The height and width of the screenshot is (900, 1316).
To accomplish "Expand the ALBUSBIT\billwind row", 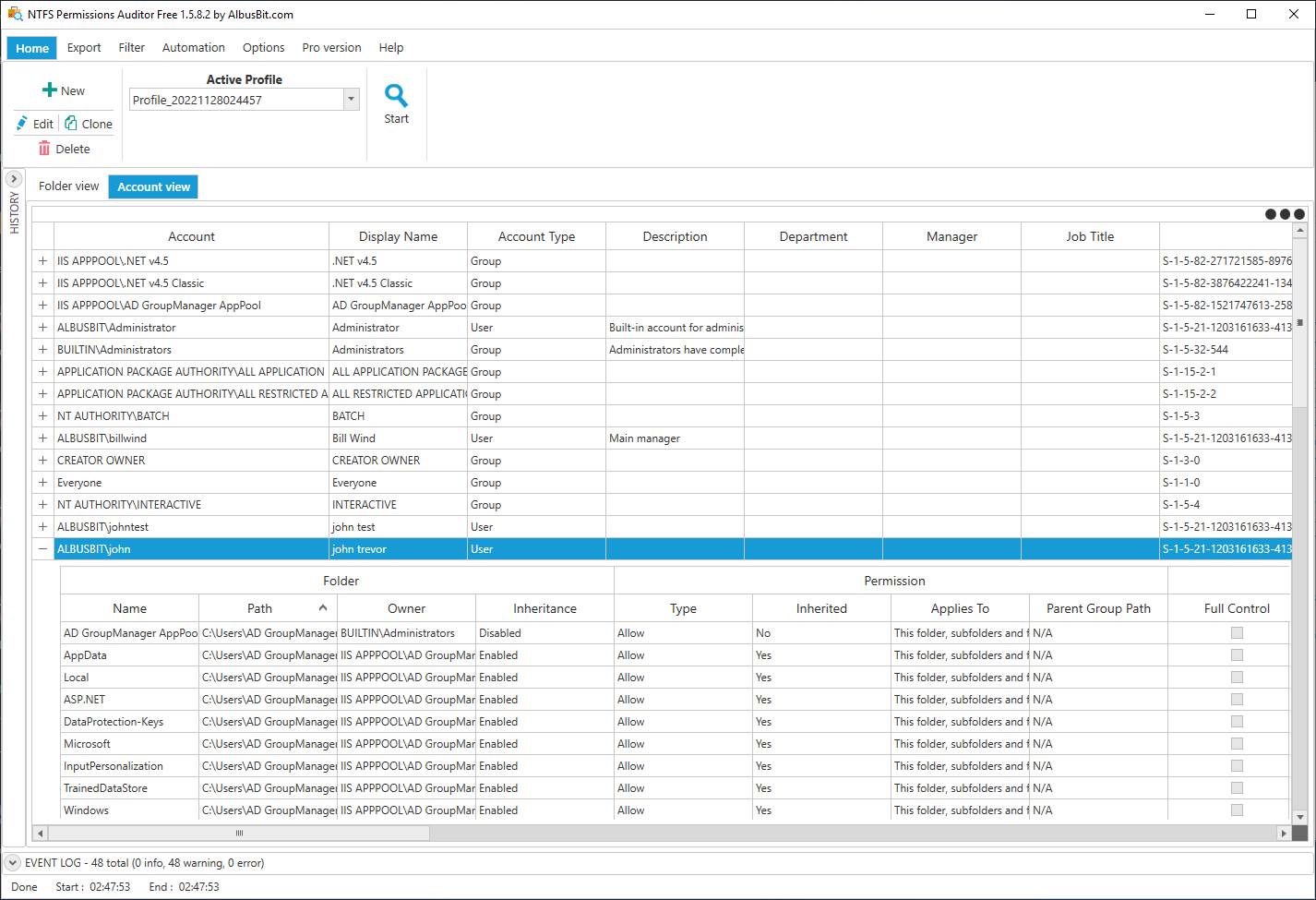I will tap(42, 438).
